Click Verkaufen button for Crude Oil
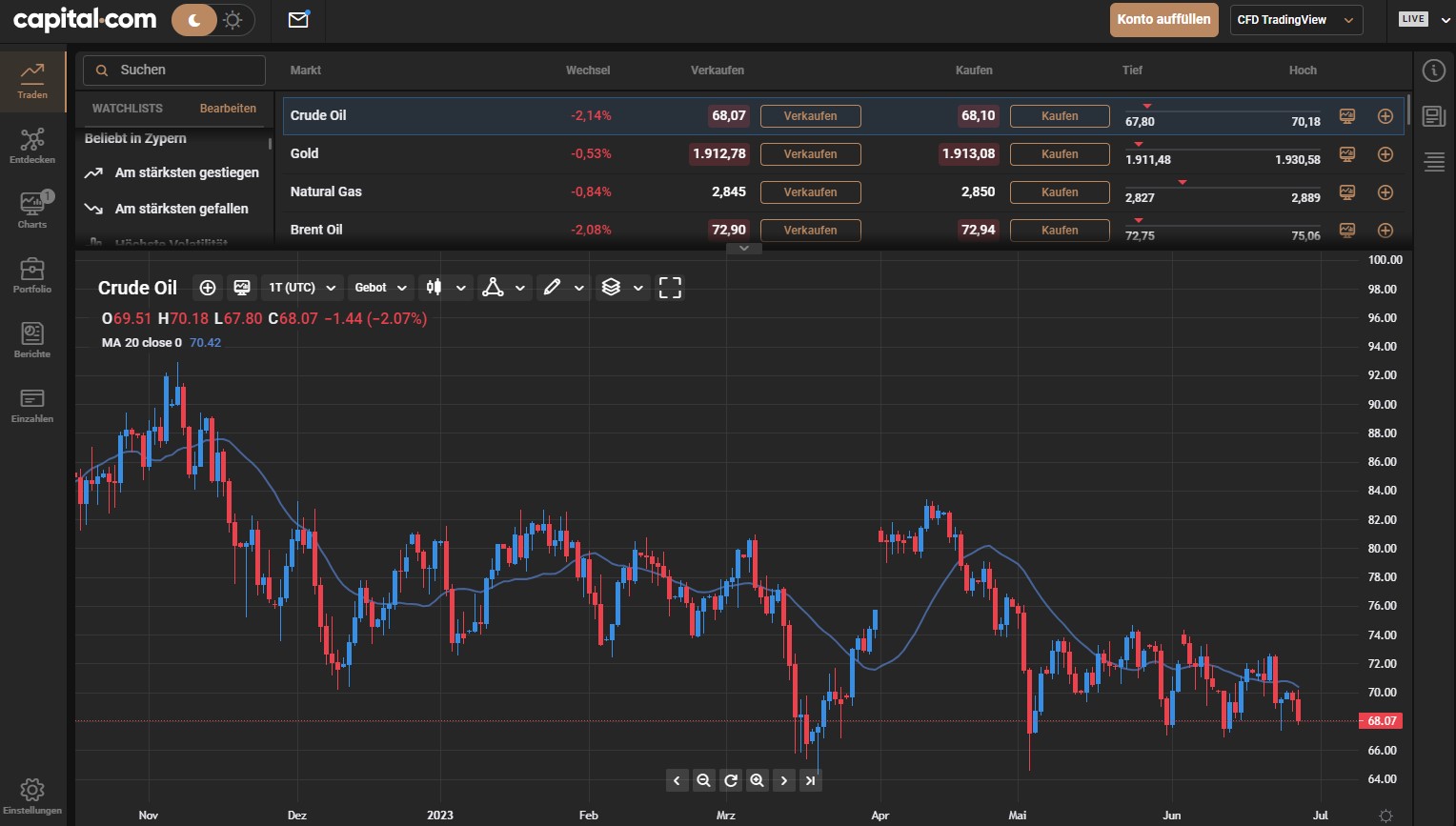The width and height of the screenshot is (1456, 826). (x=810, y=116)
